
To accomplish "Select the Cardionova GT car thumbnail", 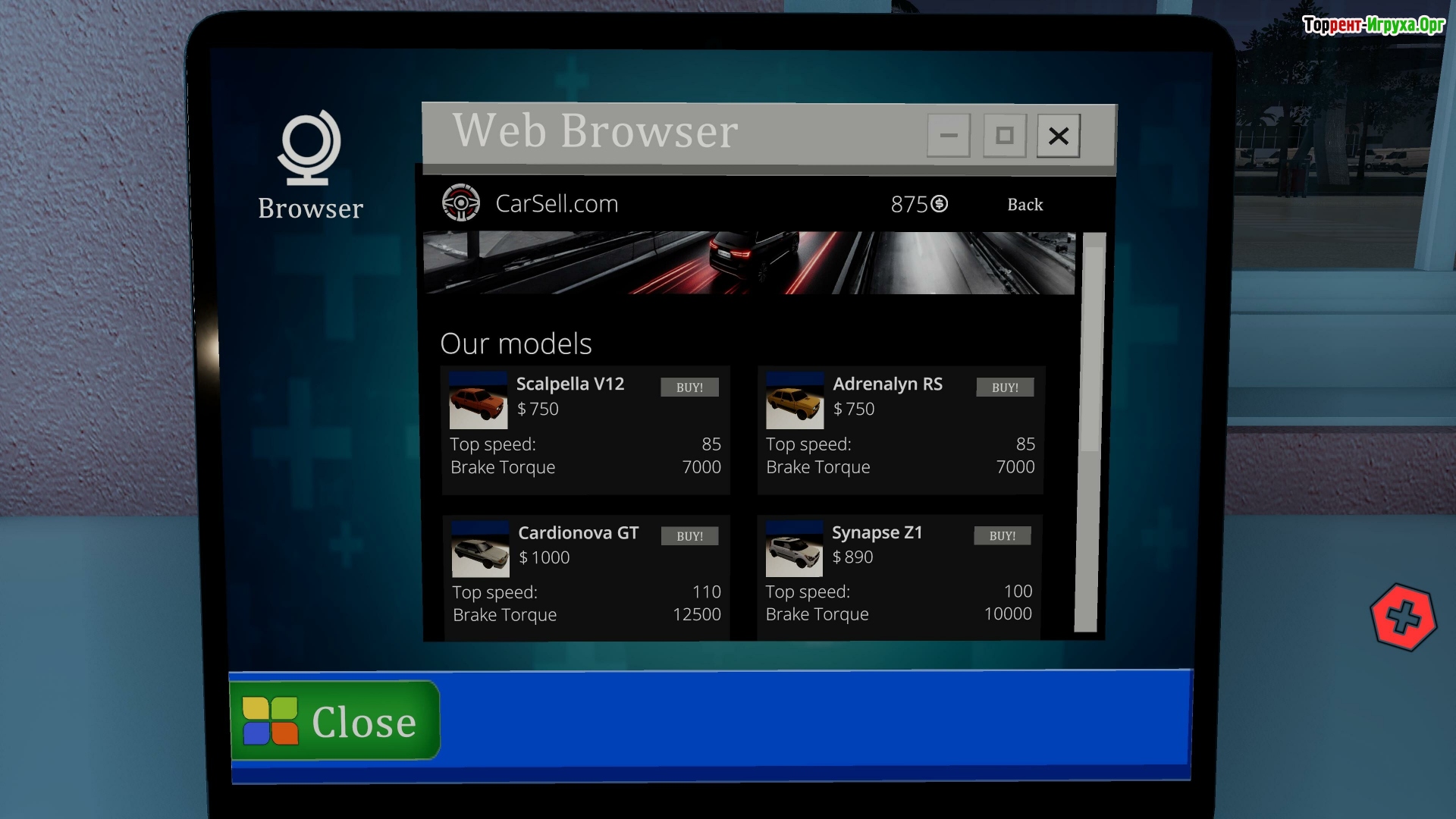I will pyautogui.click(x=480, y=550).
